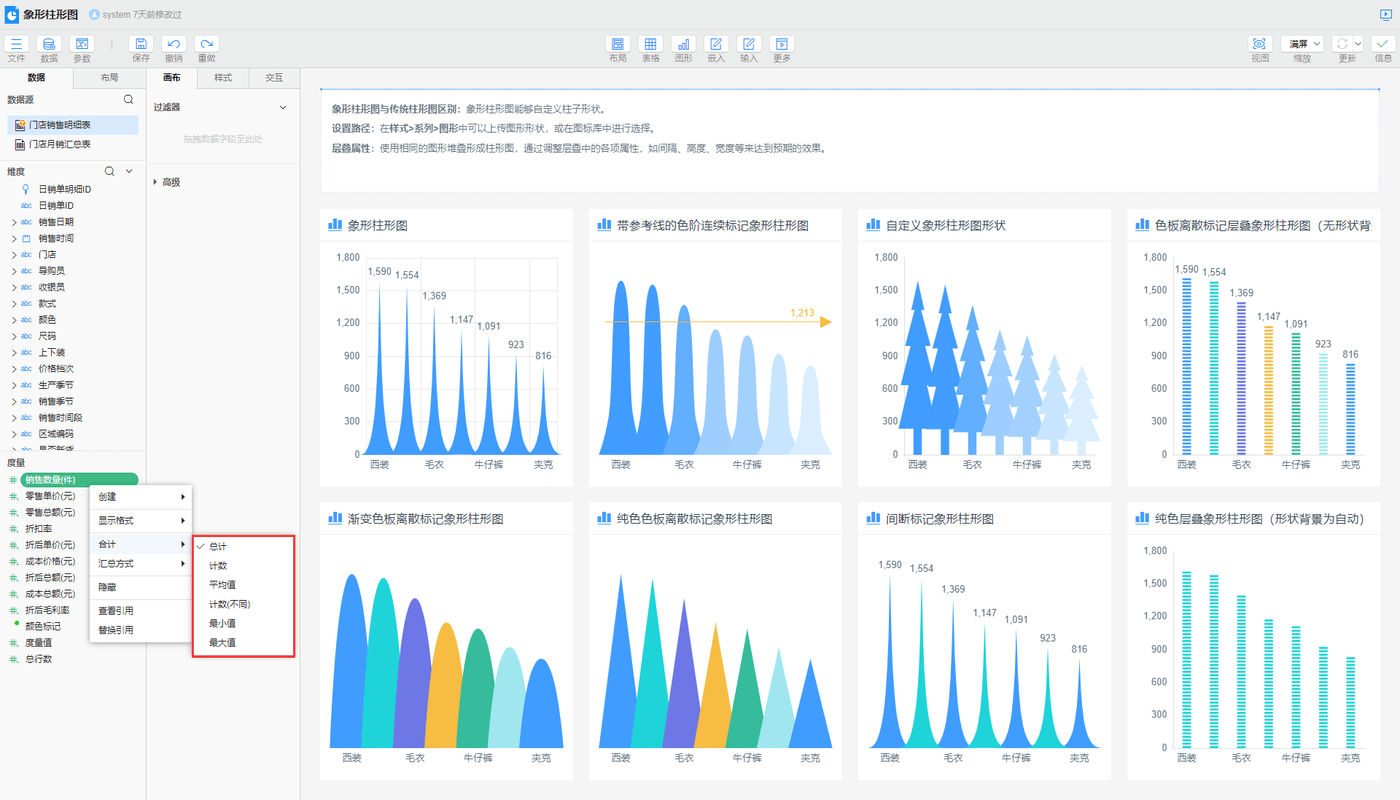The width and height of the screenshot is (1400, 800).
Task: Open the 表格 (Table) component icon
Action: pyautogui.click(x=650, y=44)
